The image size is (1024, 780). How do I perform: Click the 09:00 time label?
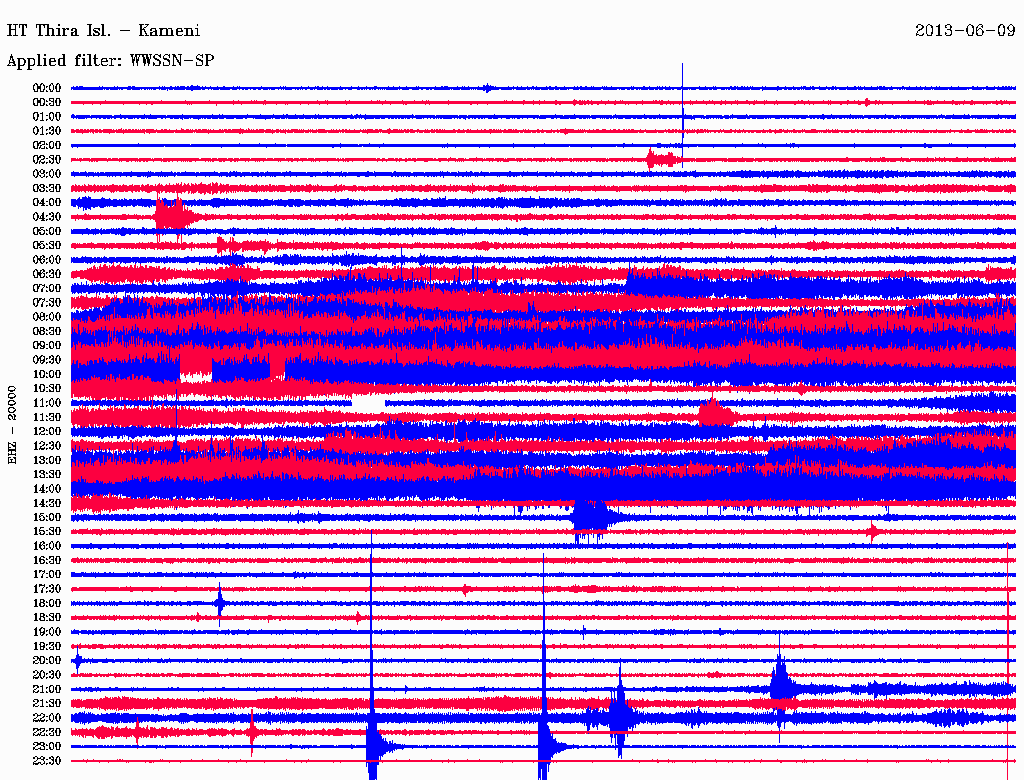tap(47, 346)
